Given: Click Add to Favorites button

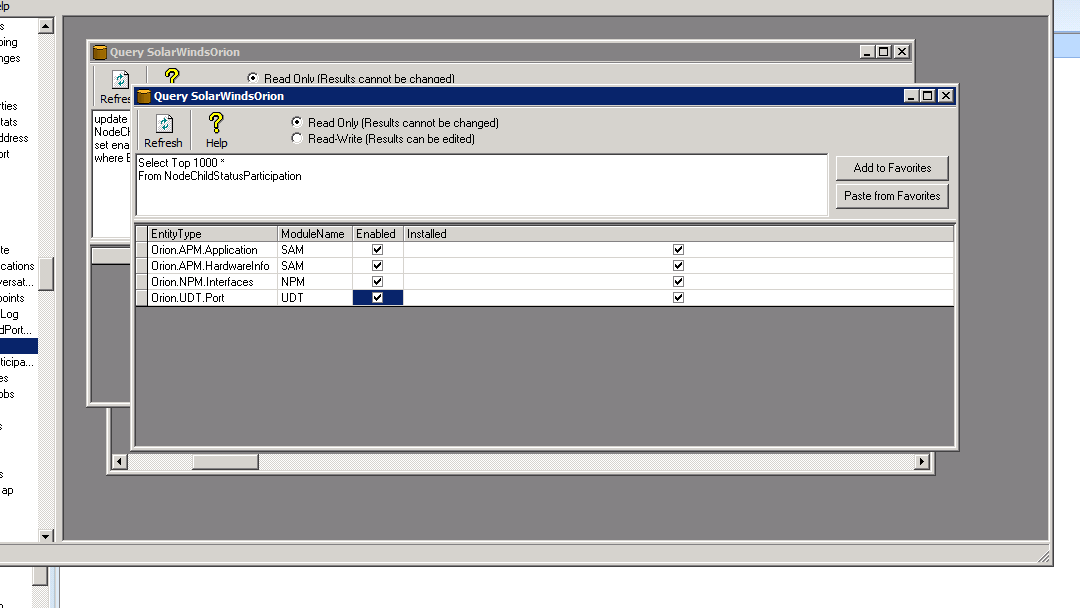Looking at the screenshot, I should pos(892,168).
